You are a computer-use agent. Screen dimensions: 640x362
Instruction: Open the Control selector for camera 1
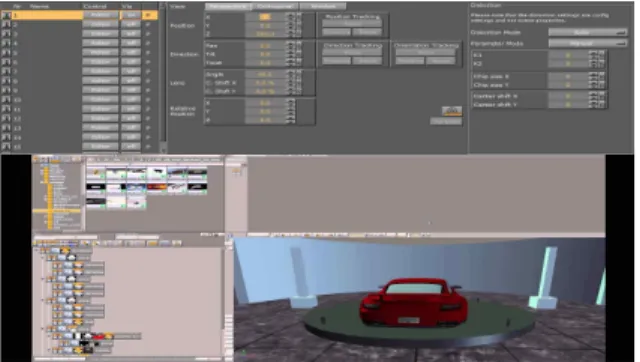click(x=100, y=15)
